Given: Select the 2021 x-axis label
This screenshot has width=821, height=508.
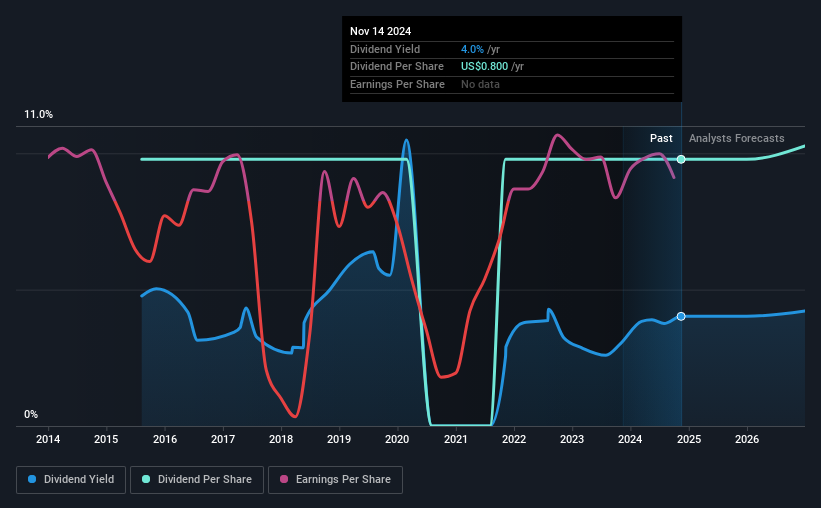Looking at the screenshot, I should coord(456,439).
